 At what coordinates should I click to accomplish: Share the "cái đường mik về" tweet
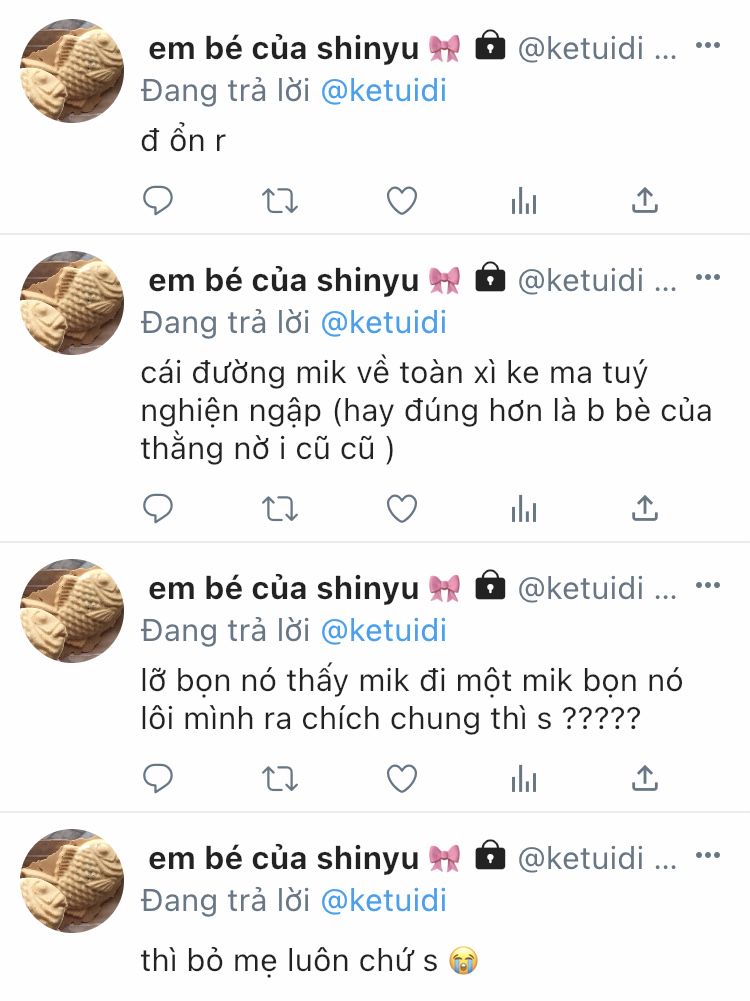(645, 508)
